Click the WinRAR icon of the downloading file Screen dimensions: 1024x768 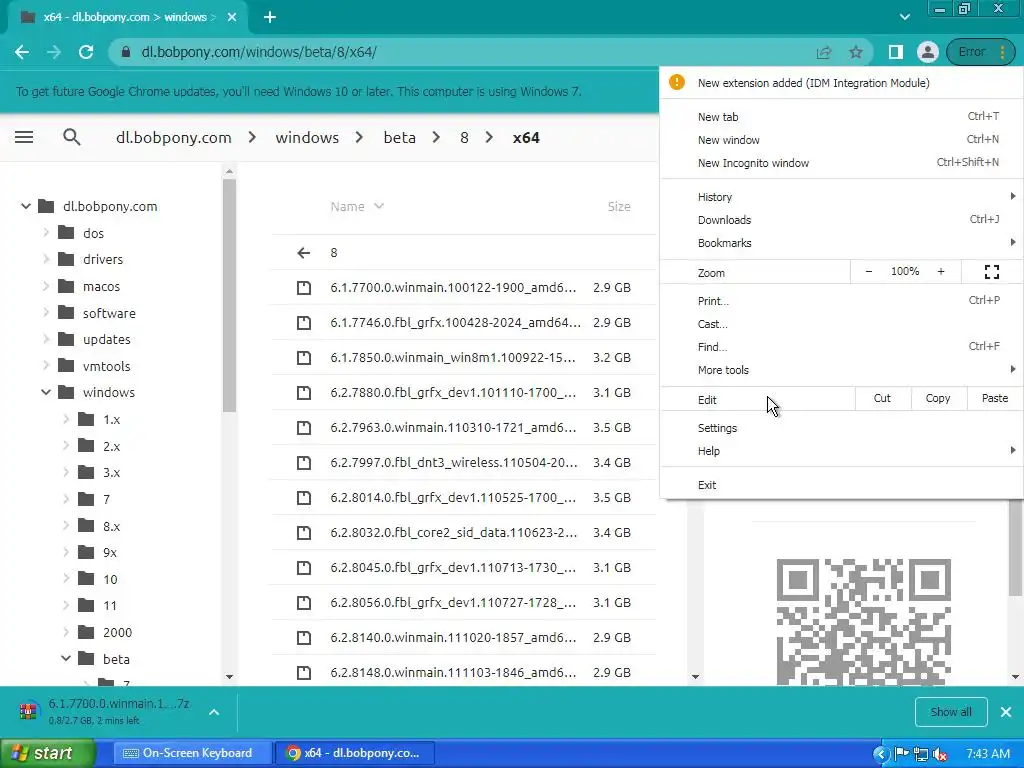point(28,711)
